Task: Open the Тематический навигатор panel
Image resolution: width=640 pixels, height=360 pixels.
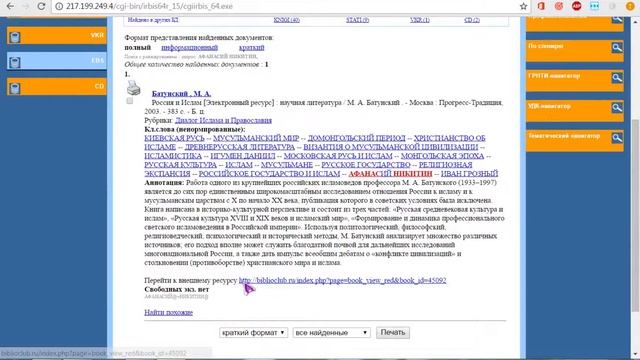Action: tap(575, 141)
